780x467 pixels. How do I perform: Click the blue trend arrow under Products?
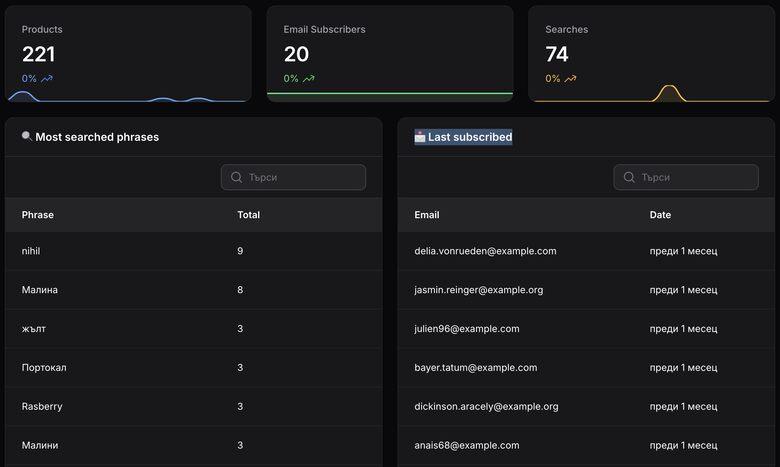coord(47,79)
